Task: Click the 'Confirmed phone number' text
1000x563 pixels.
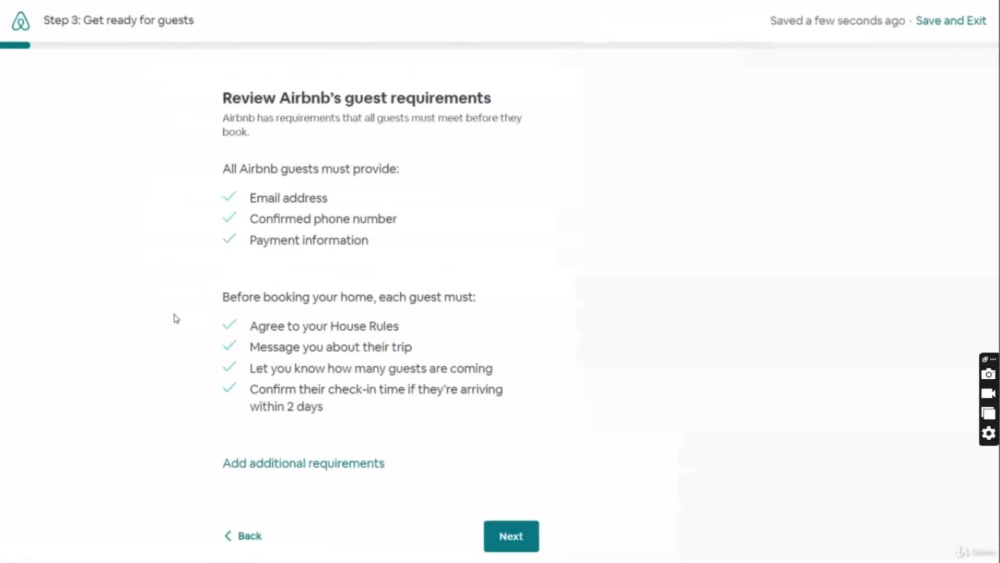Action: click(323, 219)
